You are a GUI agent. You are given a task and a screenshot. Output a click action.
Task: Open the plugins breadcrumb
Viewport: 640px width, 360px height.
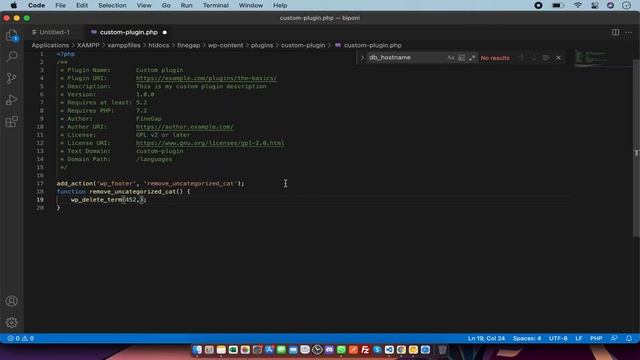pos(262,45)
